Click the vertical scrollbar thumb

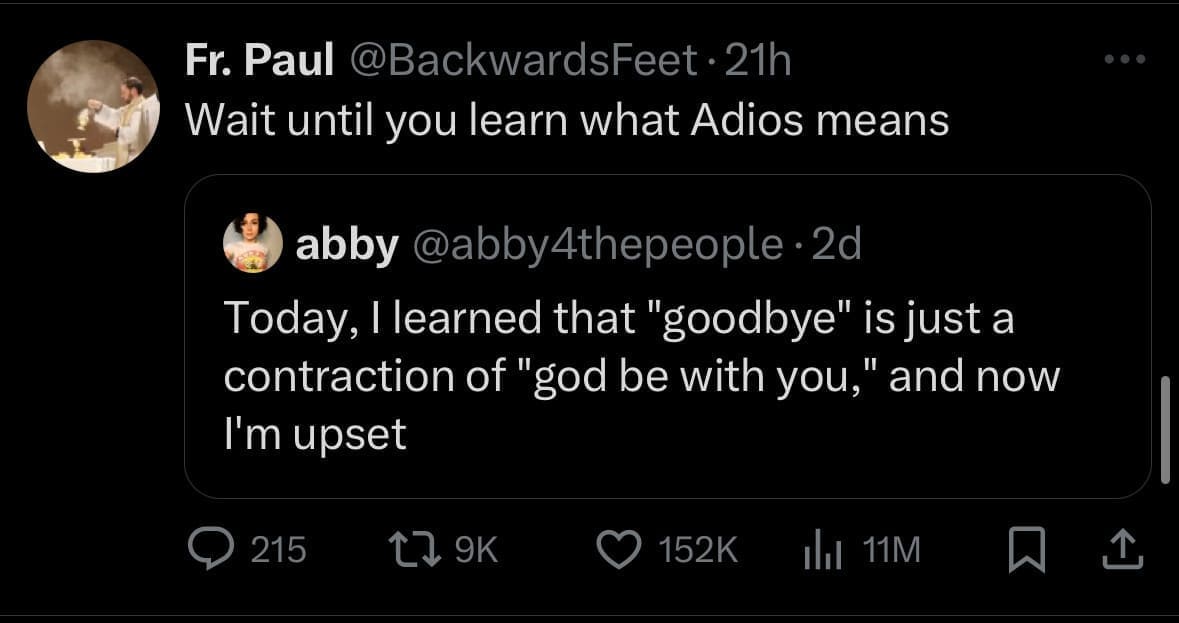1164,430
